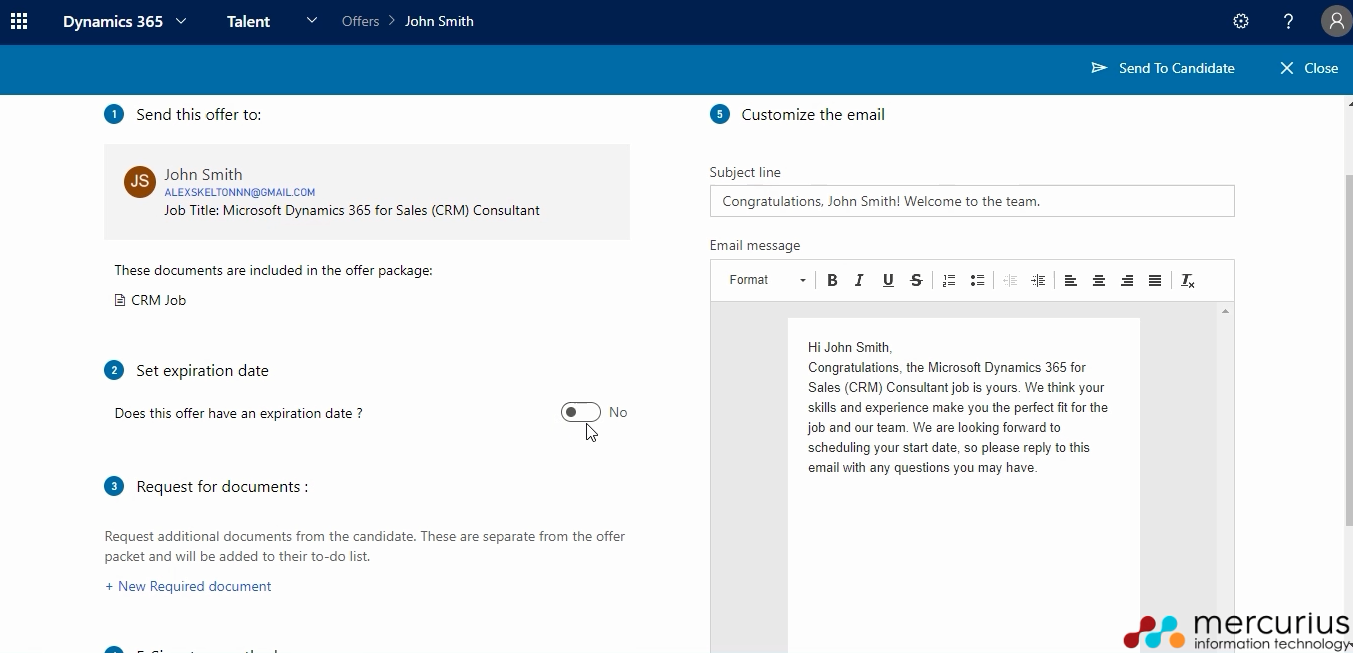
Task: Click the JS candidate avatar
Action: pos(140,182)
